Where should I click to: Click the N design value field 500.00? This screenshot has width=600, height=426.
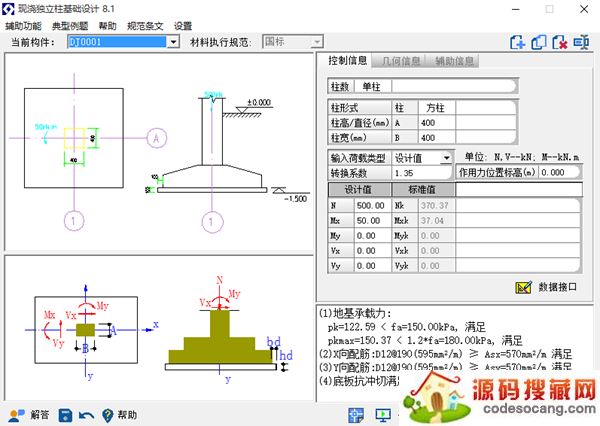tap(372, 206)
